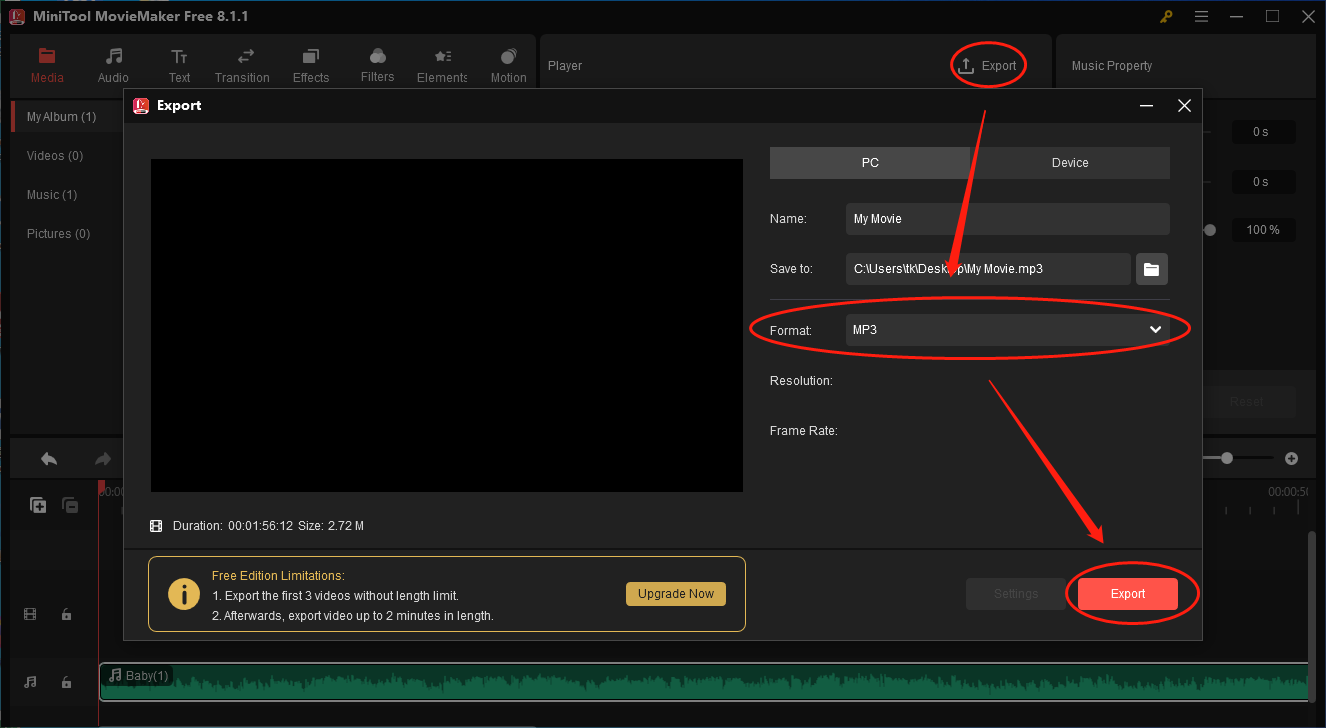The width and height of the screenshot is (1326, 728).
Task: Open the Effects tab
Action: click(x=311, y=66)
